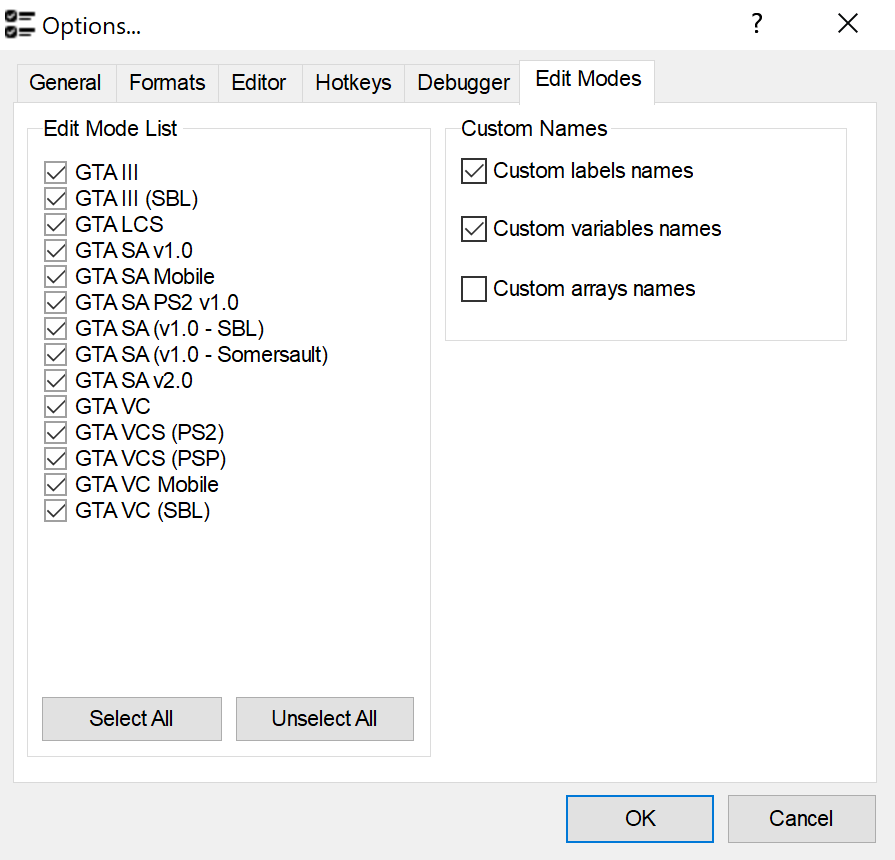Open the Formats tab
This screenshot has height=860, width=895.
point(167,83)
